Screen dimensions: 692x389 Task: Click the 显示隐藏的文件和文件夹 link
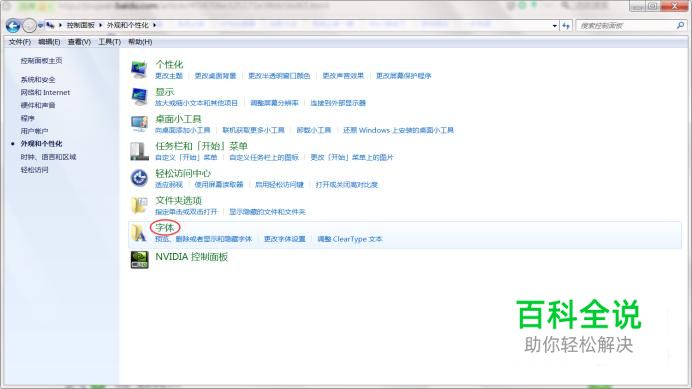coord(267,212)
